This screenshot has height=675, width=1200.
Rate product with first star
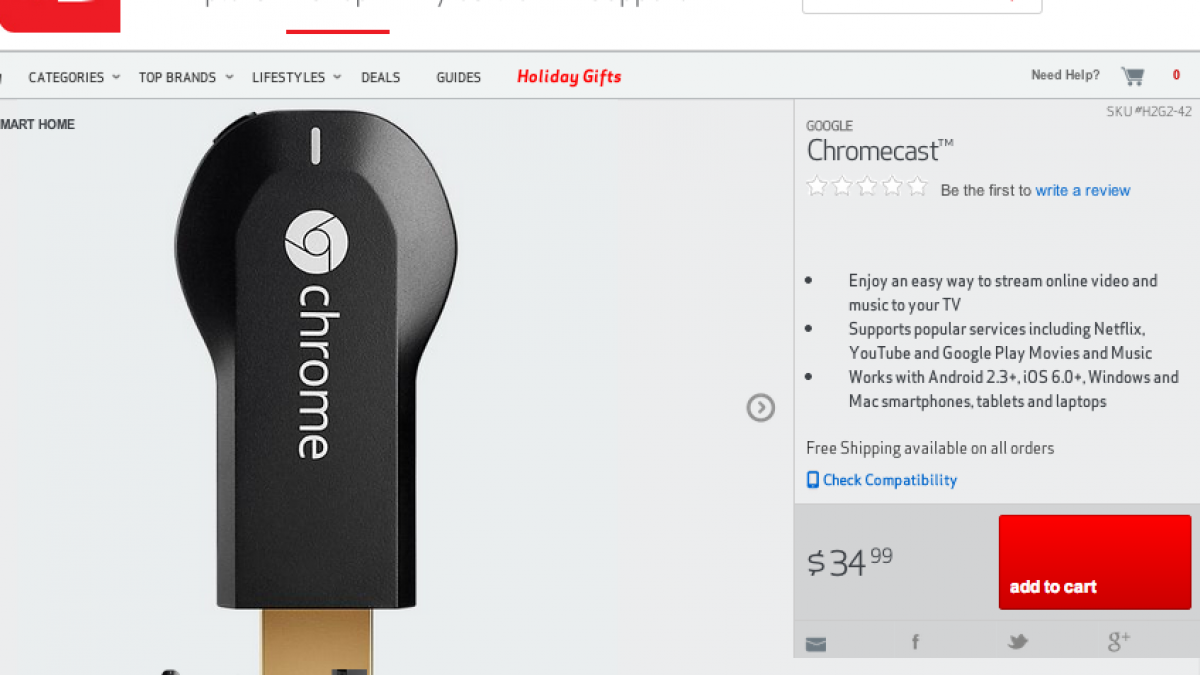(817, 186)
